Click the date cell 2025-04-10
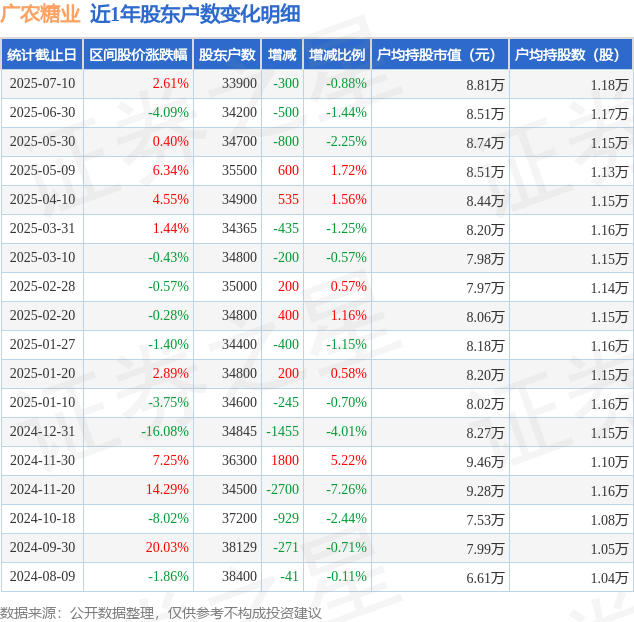634x622 pixels. click(42, 199)
